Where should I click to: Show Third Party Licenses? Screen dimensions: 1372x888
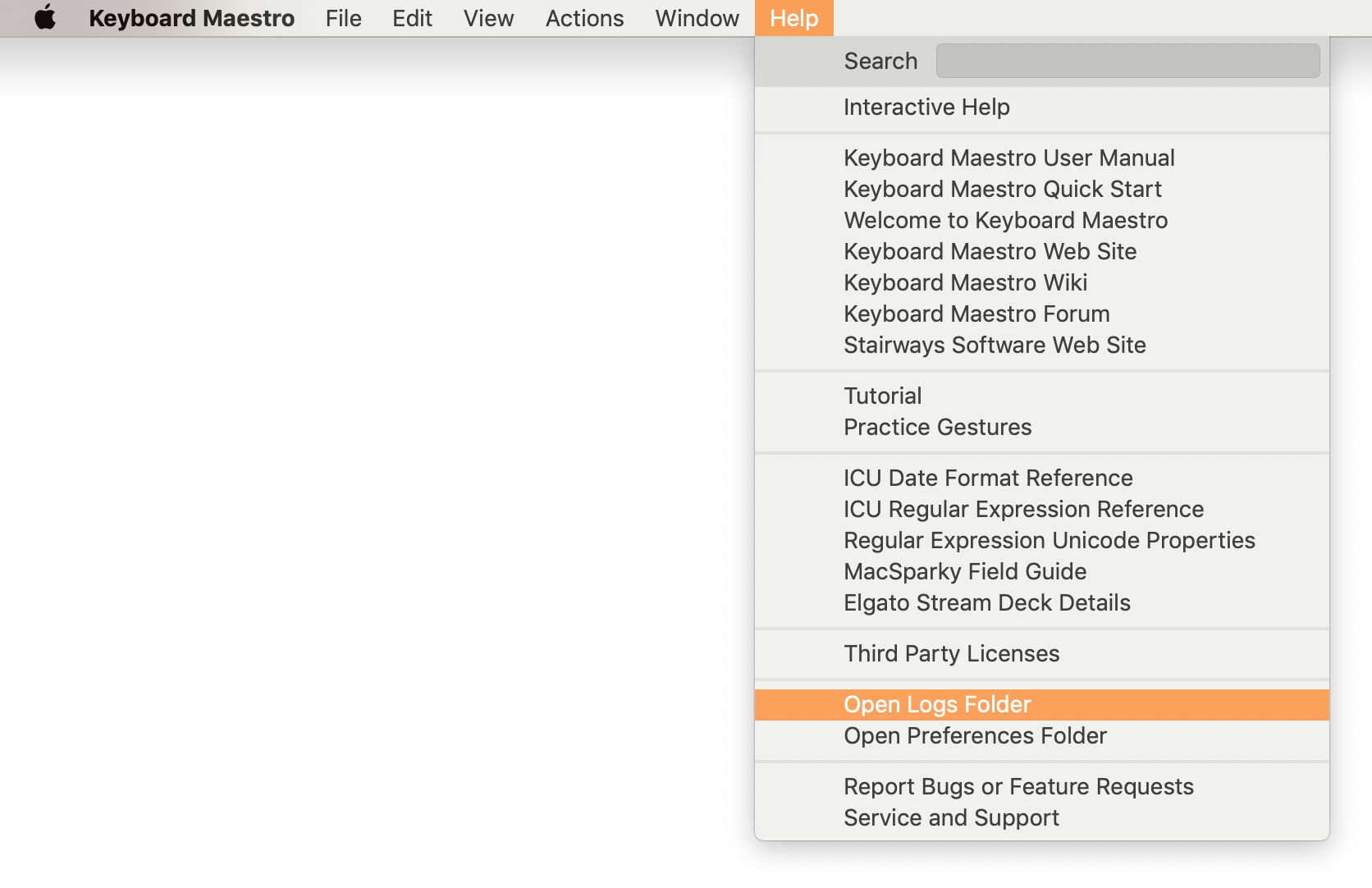[1041, 653]
